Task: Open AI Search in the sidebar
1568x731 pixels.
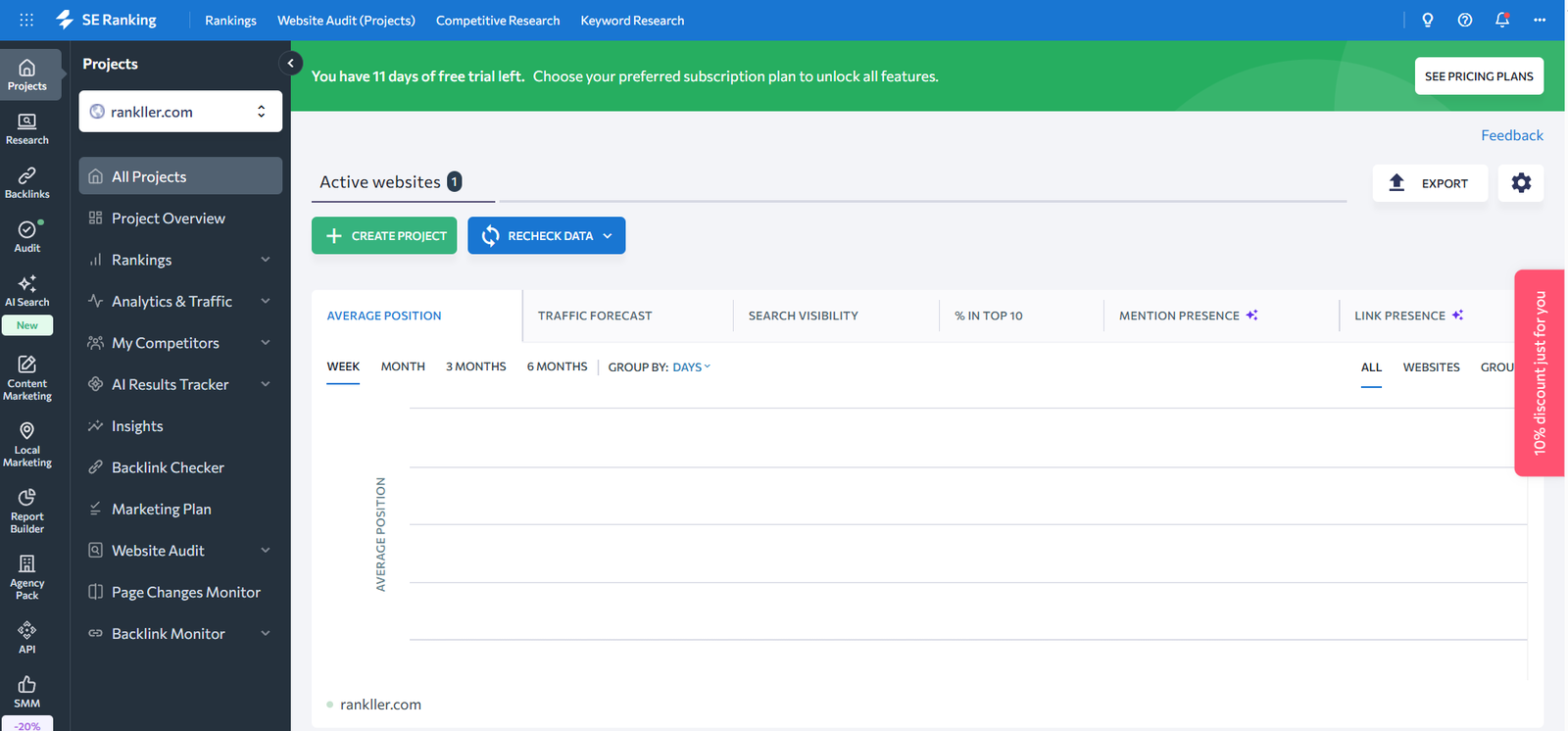Action: (x=27, y=290)
